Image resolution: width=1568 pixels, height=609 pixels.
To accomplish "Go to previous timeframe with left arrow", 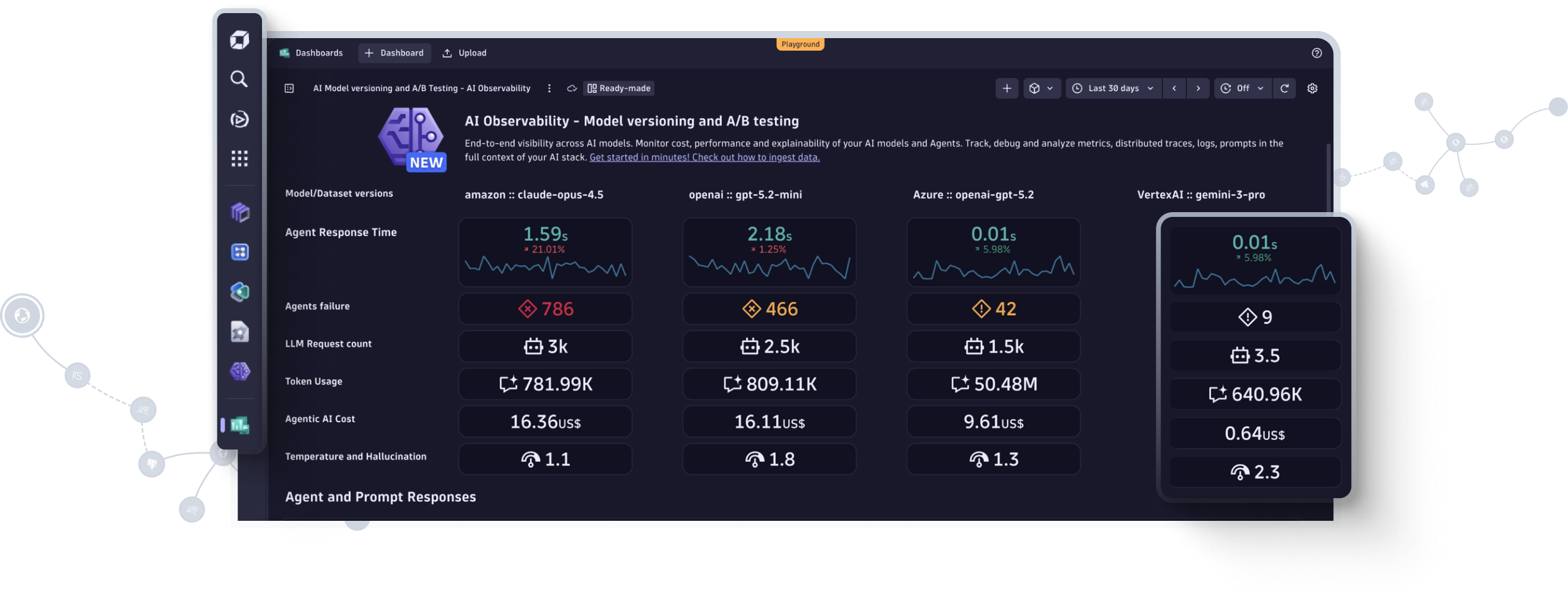I will [1174, 88].
